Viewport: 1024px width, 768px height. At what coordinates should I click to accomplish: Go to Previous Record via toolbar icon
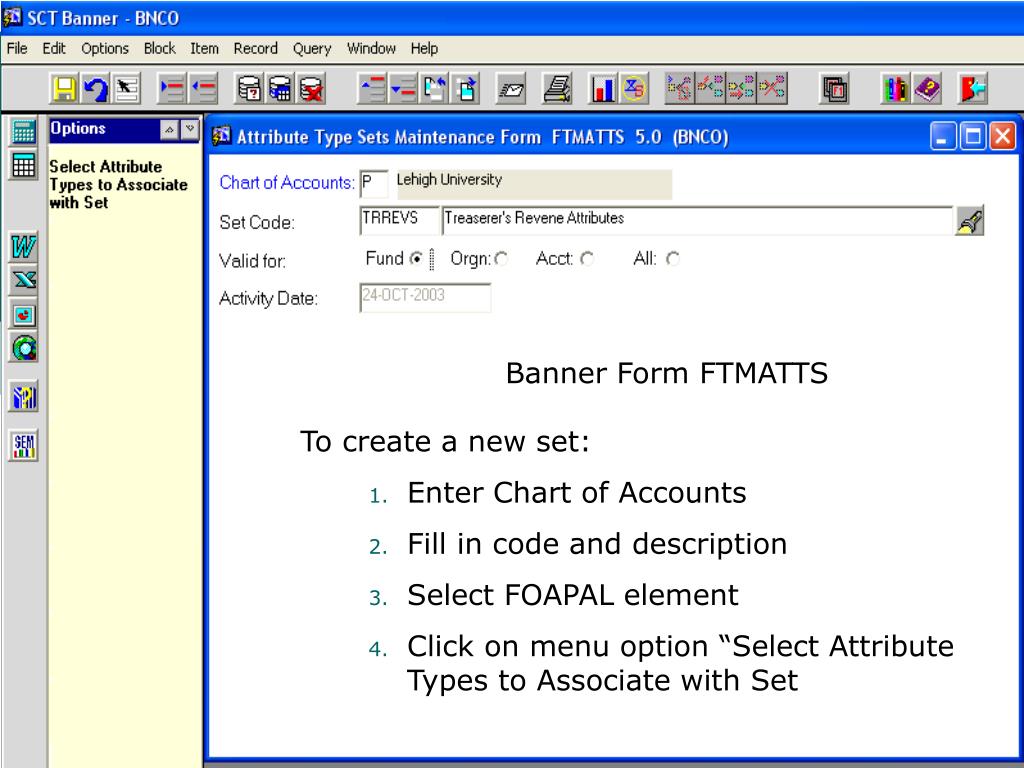372,89
